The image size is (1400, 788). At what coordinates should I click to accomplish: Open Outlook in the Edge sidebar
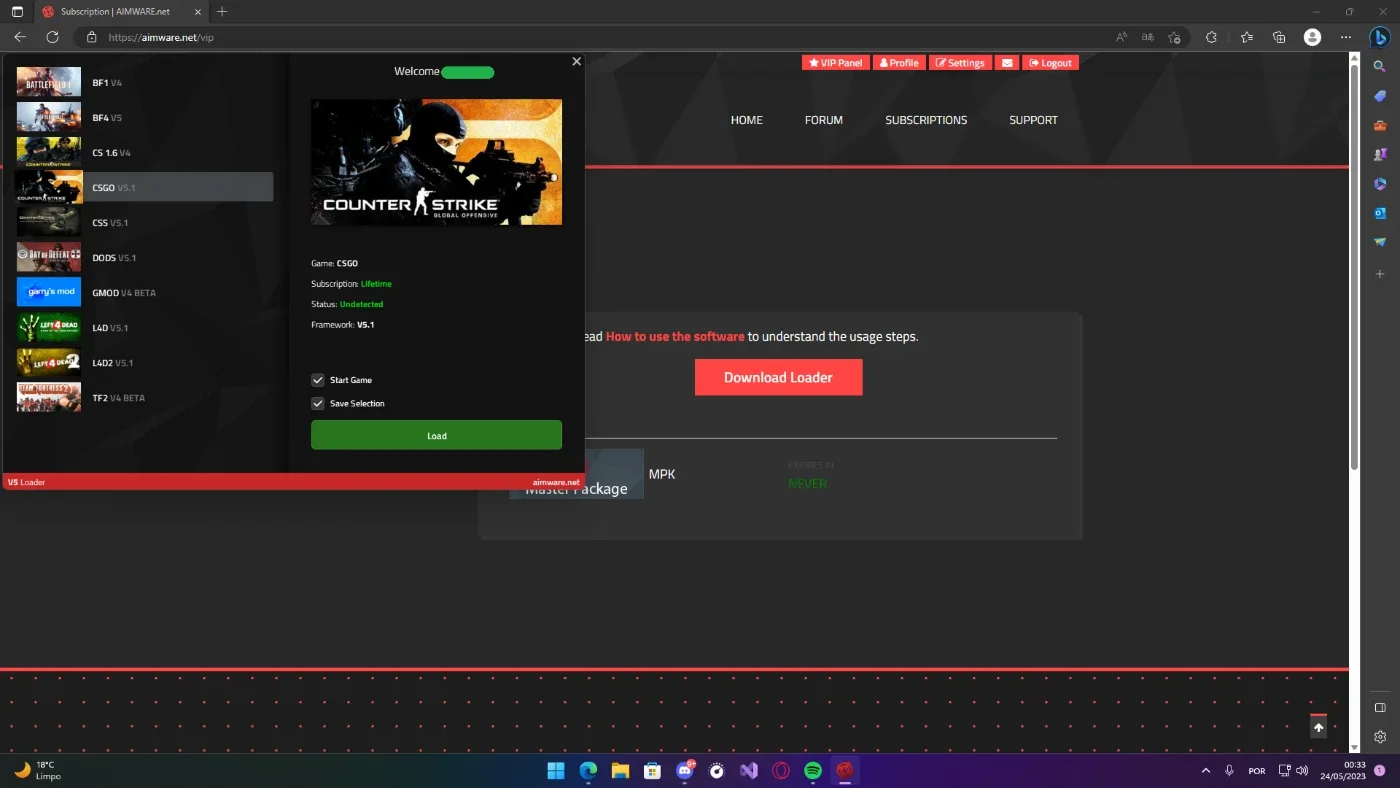[x=1380, y=213]
